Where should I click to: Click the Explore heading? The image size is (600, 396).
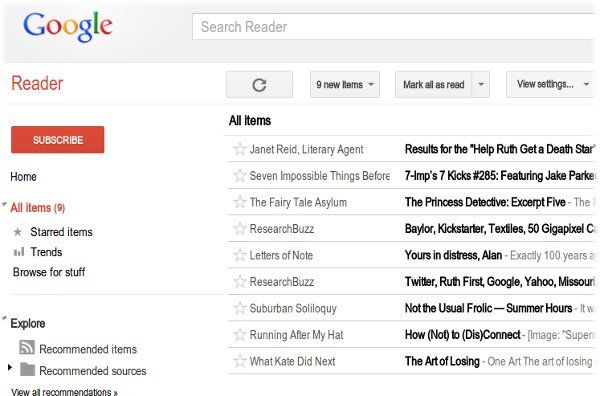pos(28,323)
